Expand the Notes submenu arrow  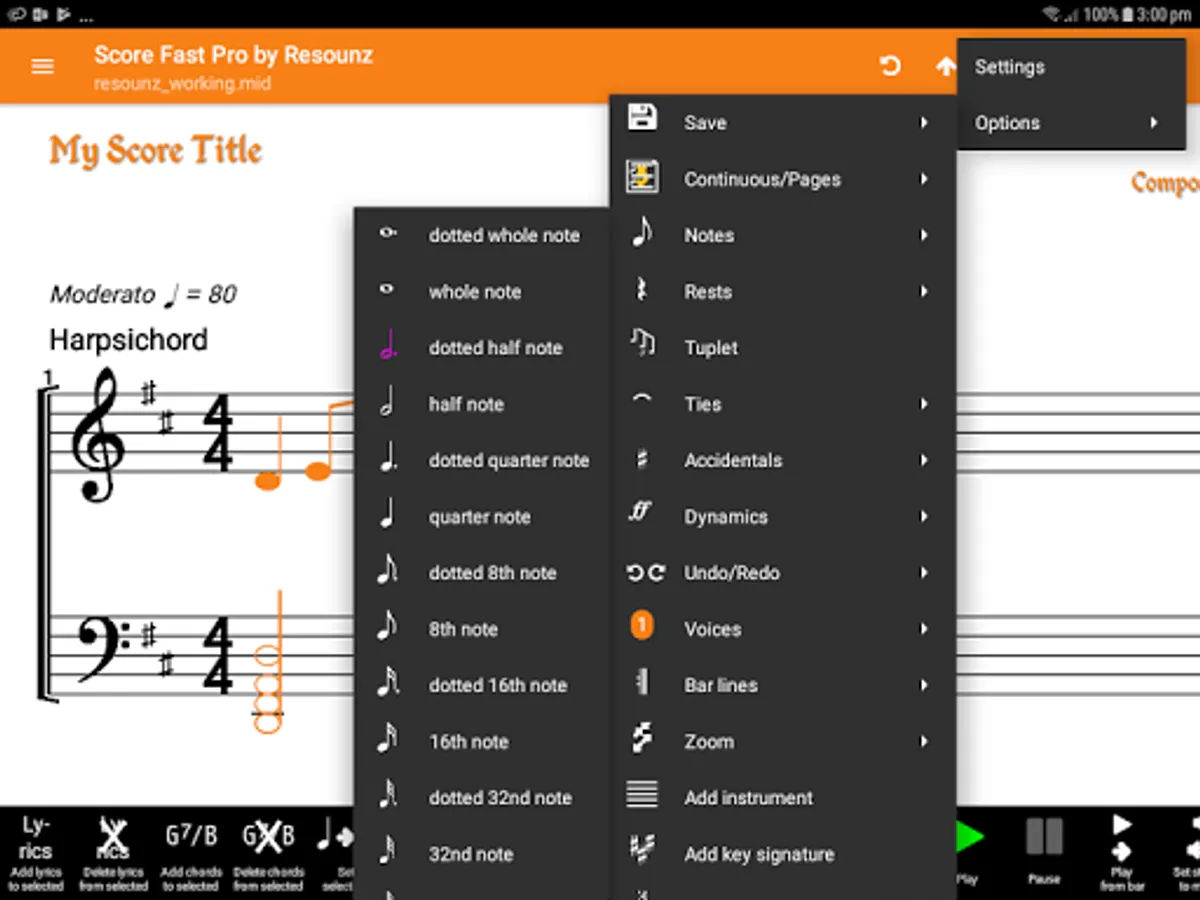click(x=924, y=235)
